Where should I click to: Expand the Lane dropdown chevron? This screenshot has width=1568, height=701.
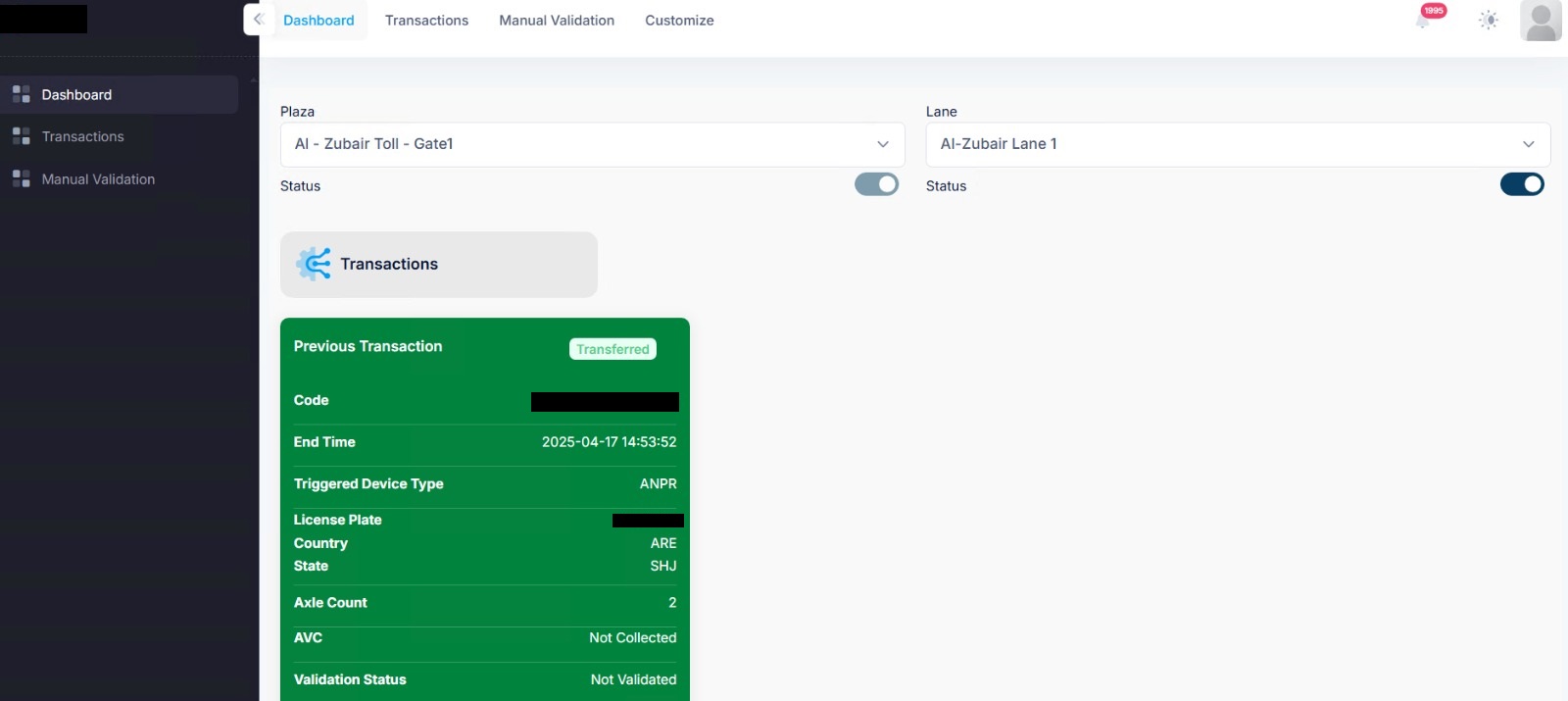[1528, 144]
